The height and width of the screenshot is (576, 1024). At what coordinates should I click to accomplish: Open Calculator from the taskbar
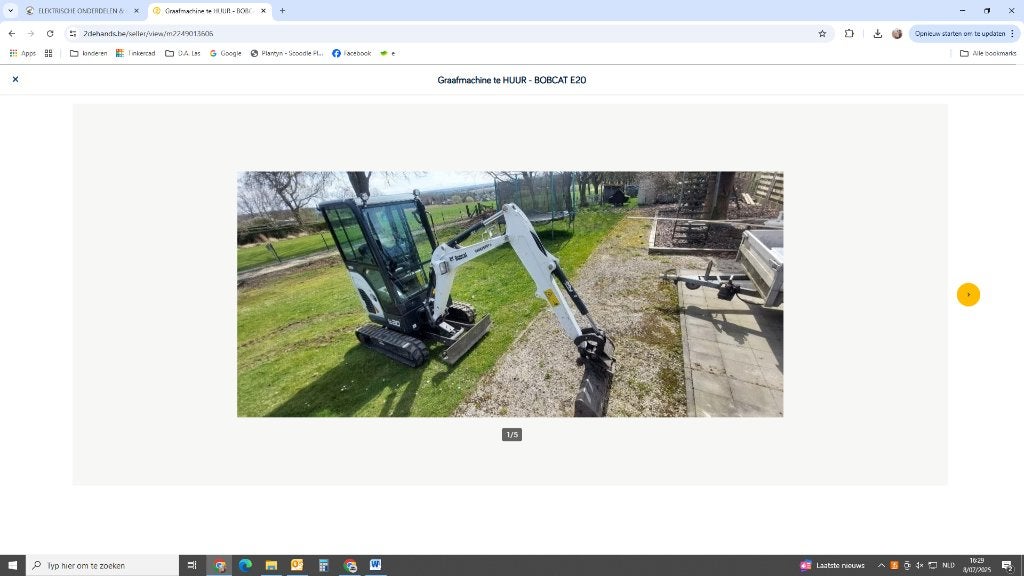tap(323, 566)
